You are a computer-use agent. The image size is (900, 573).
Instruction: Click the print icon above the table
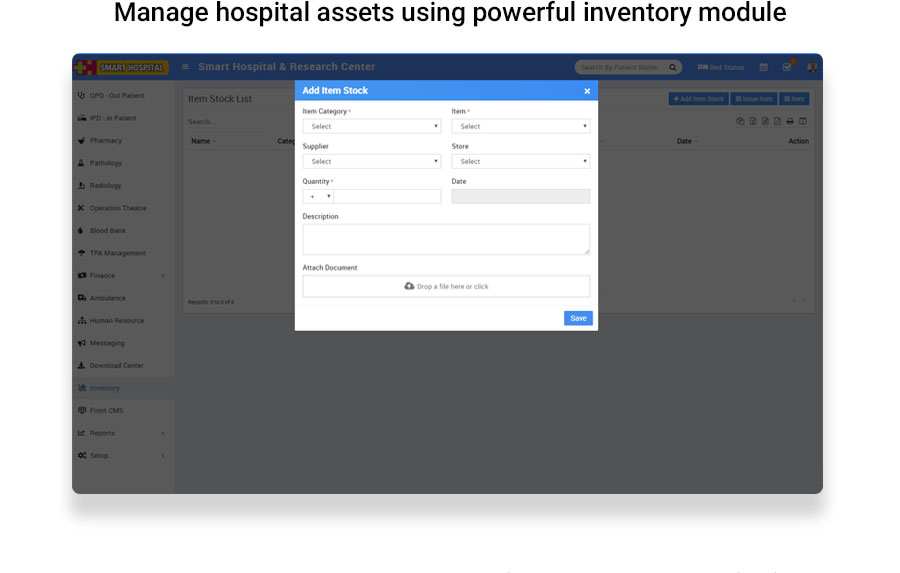(x=790, y=121)
